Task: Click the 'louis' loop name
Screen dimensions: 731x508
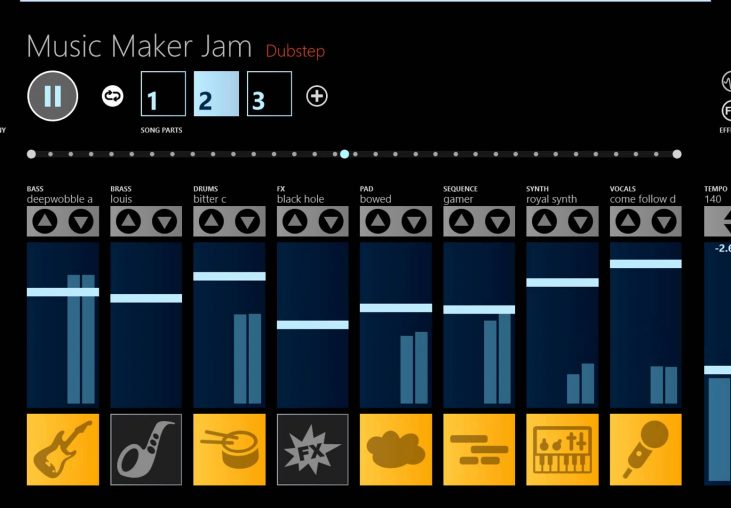Action: click(x=121, y=199)
